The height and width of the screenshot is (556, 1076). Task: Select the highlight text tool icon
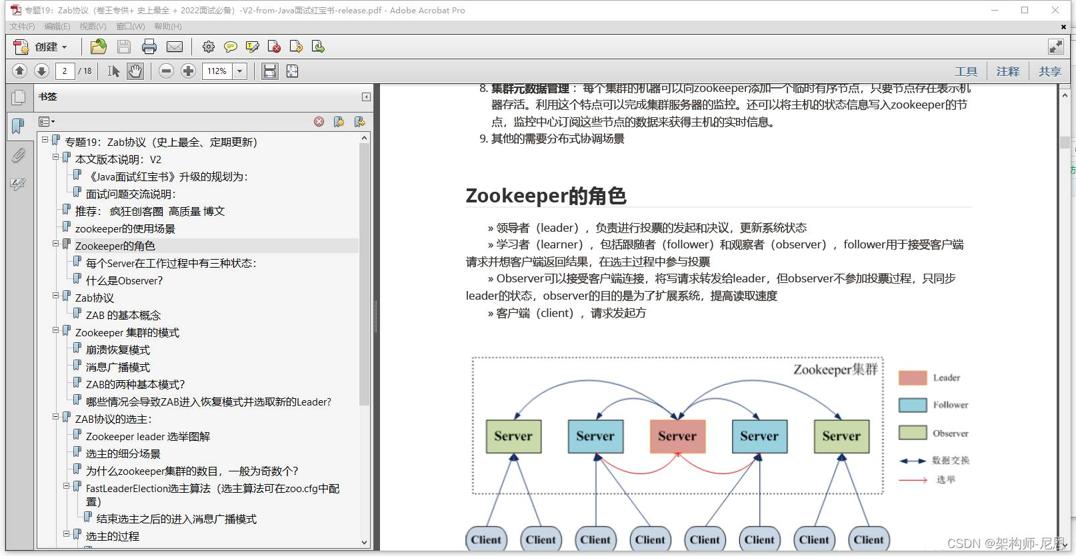[253, 47]
